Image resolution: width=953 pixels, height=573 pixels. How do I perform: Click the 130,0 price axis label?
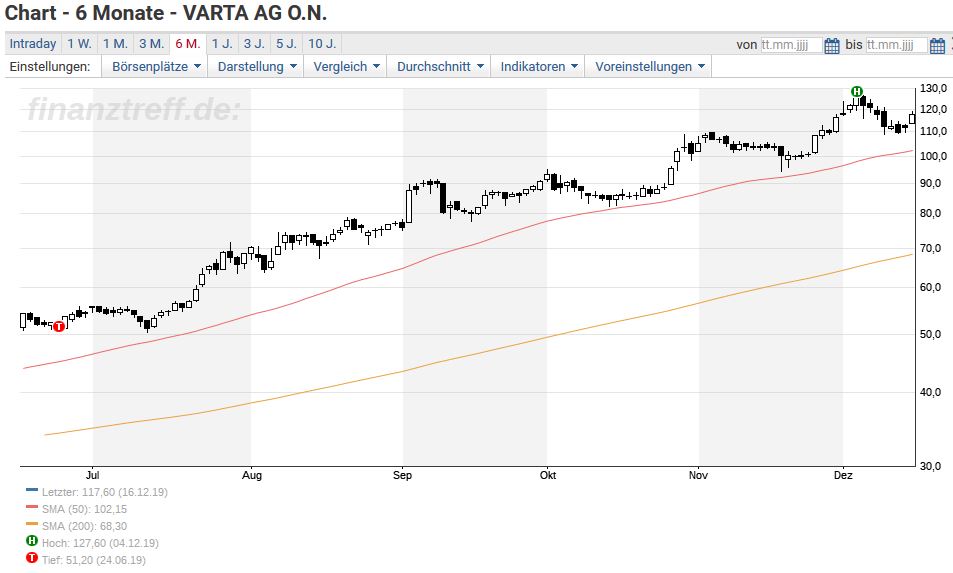(934, 89)
